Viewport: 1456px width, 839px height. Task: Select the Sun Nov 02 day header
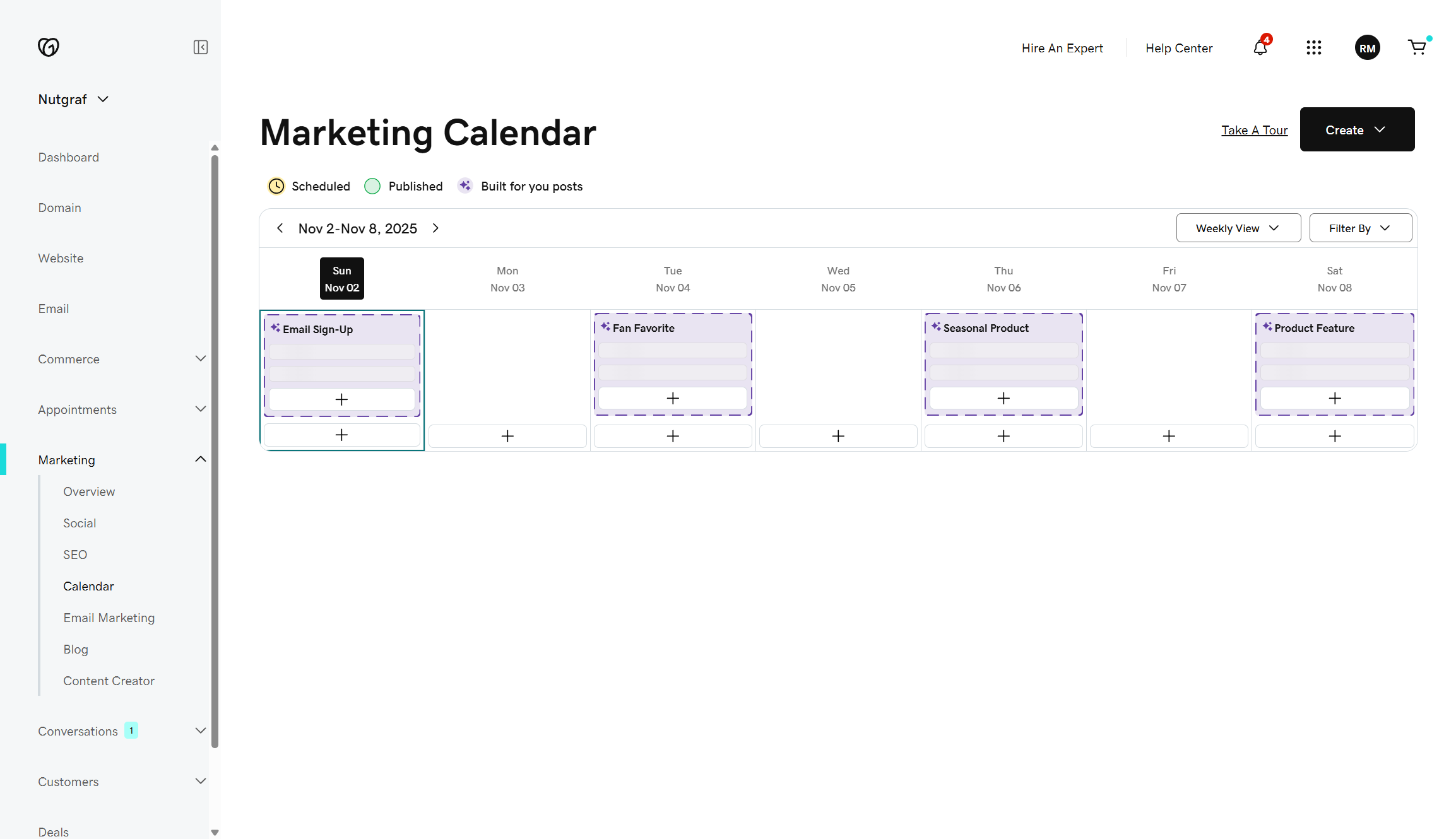(x=341, y=278)
